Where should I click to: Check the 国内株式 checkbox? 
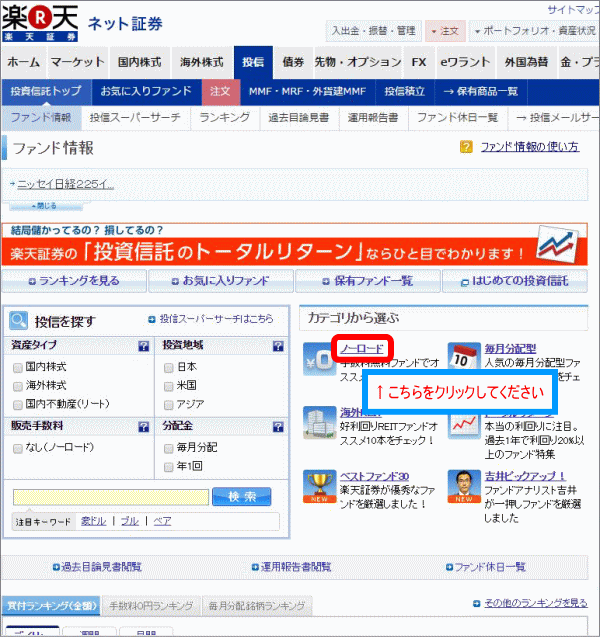click(x=17, y=368)
